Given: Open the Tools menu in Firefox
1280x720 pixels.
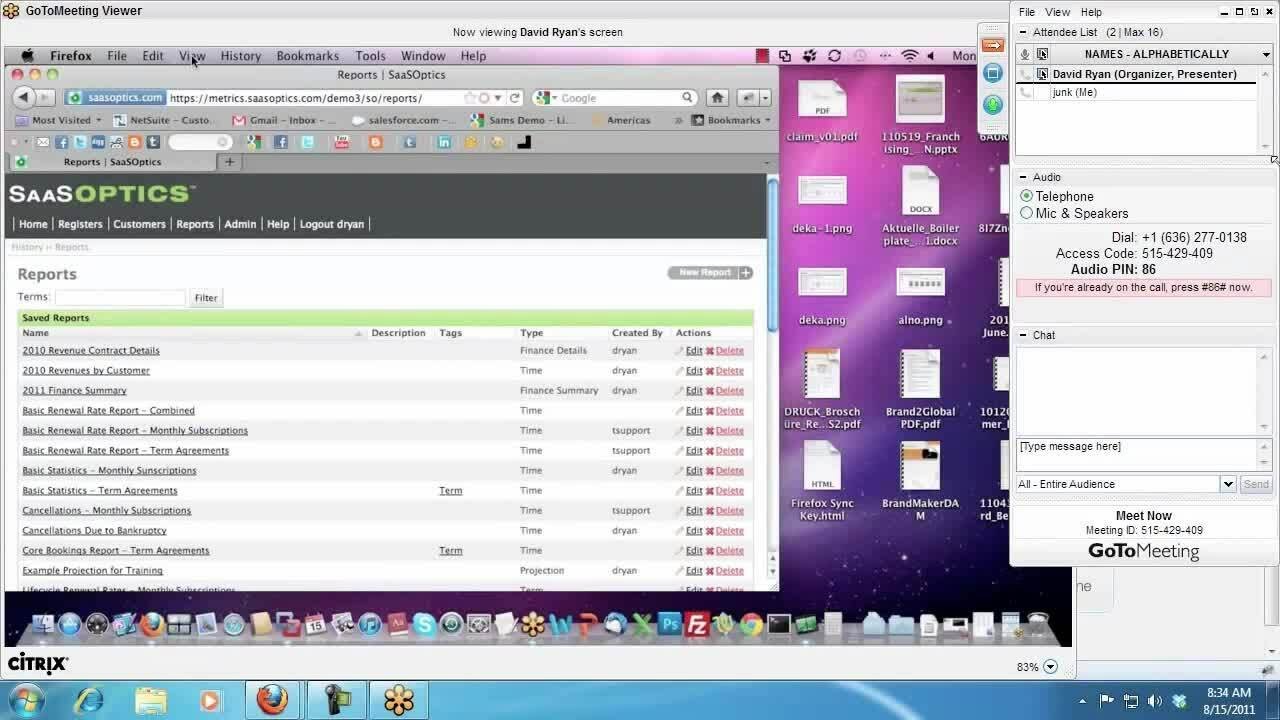Looking at the screenshot, I should pos(370,56).
